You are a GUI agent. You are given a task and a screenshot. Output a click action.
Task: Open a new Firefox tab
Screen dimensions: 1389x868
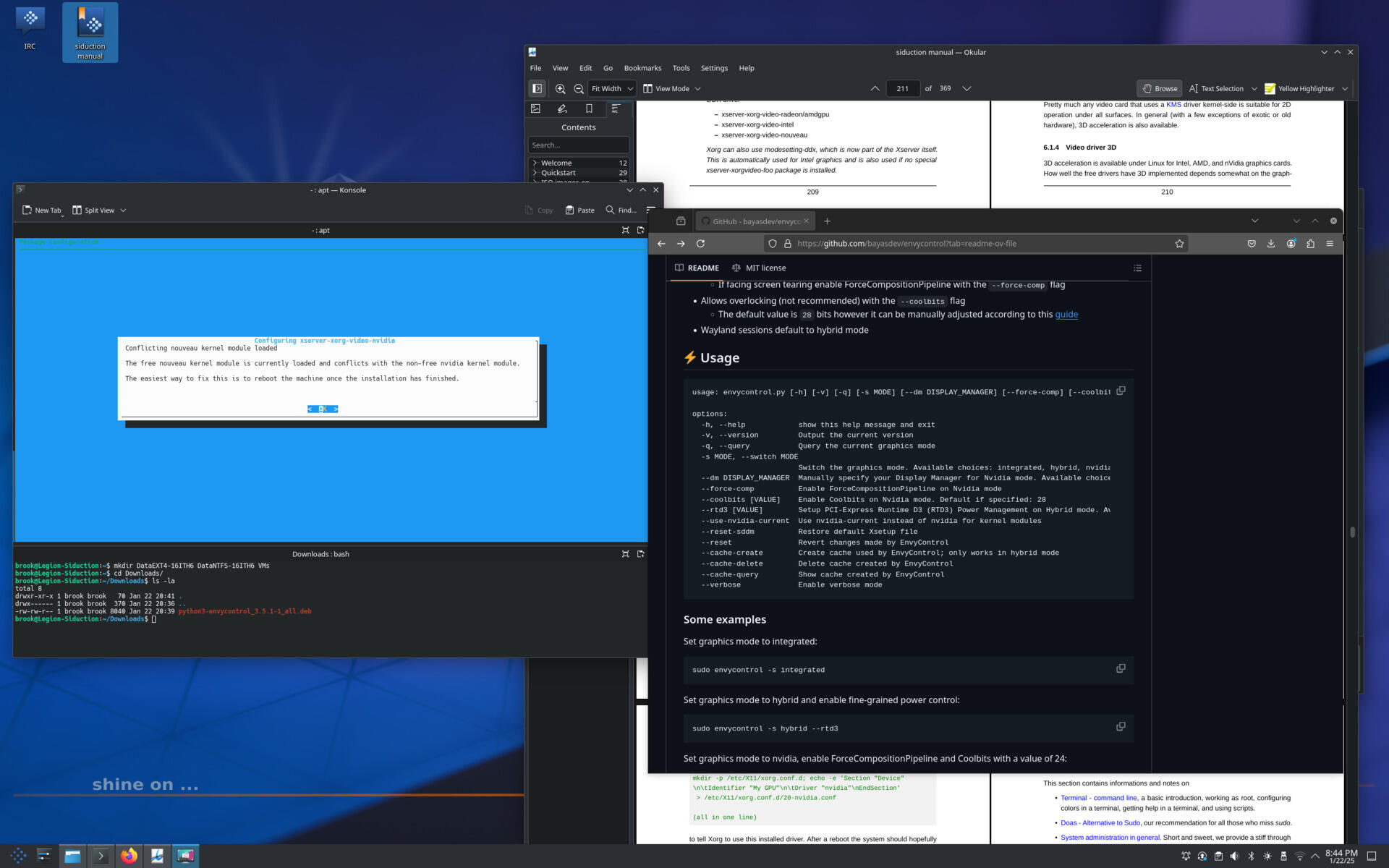pyautogui.click(x=827, y=221)
